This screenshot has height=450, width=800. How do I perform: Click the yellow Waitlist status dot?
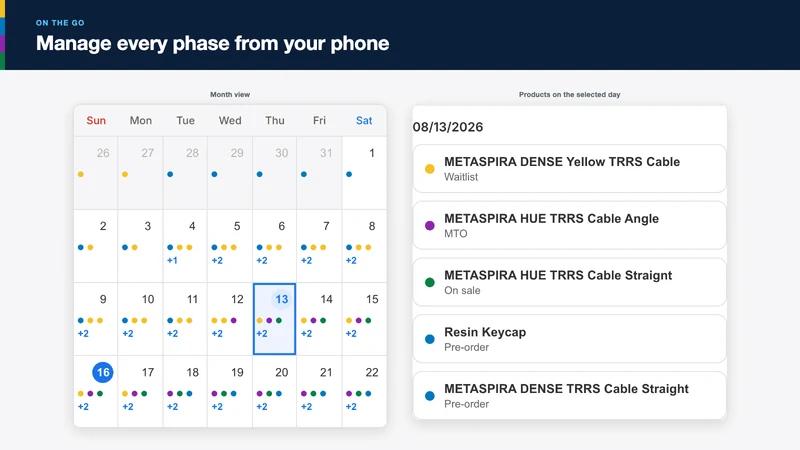430,169
